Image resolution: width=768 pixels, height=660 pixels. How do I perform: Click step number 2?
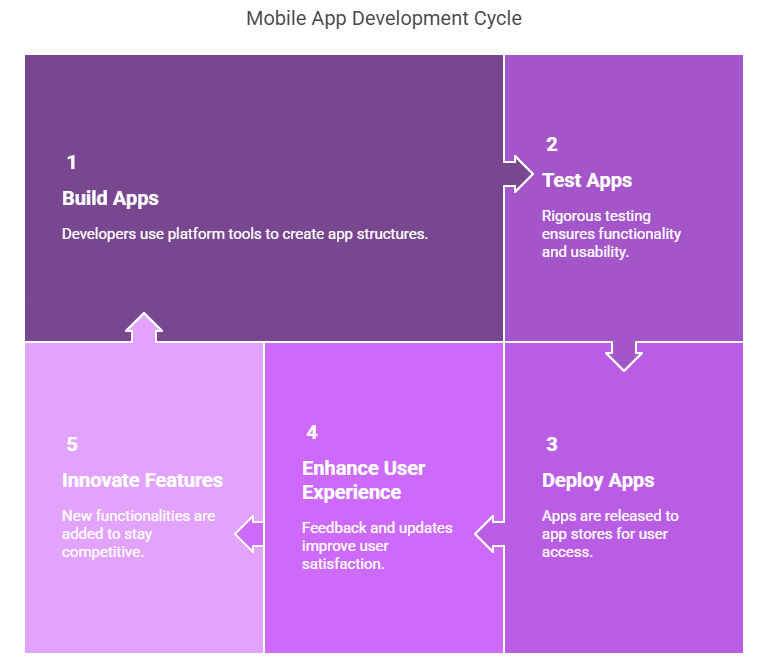551,144
